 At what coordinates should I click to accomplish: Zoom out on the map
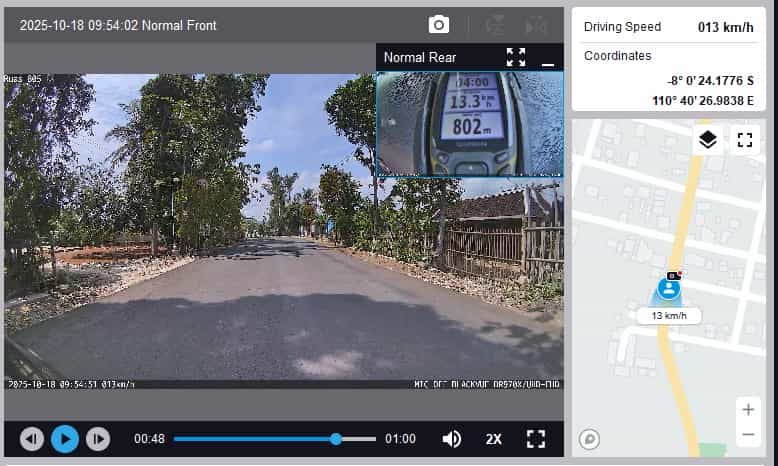[x=747, y=435]
